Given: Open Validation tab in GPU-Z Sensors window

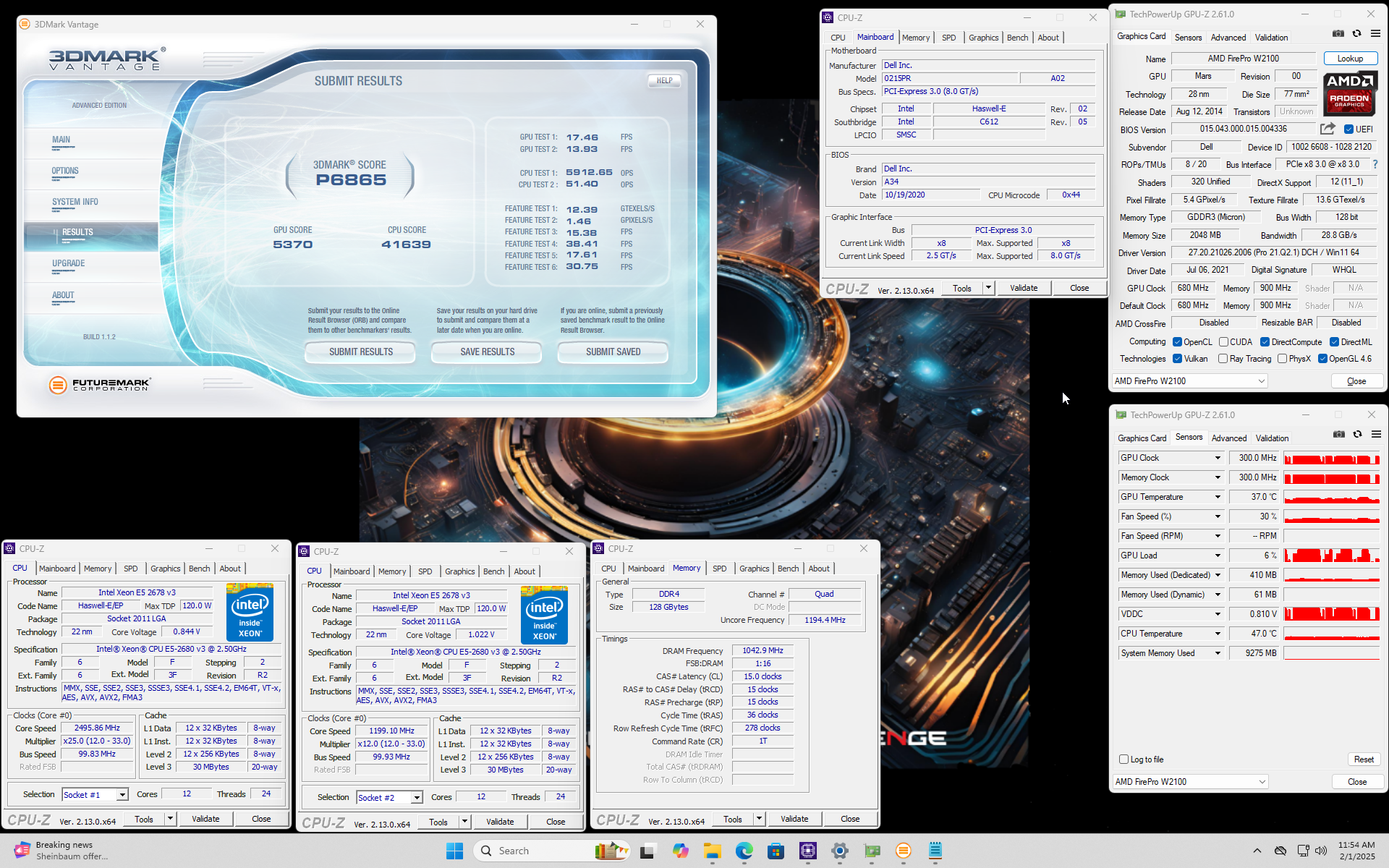Looking at the screenshot, I should tap(1272, 438).
